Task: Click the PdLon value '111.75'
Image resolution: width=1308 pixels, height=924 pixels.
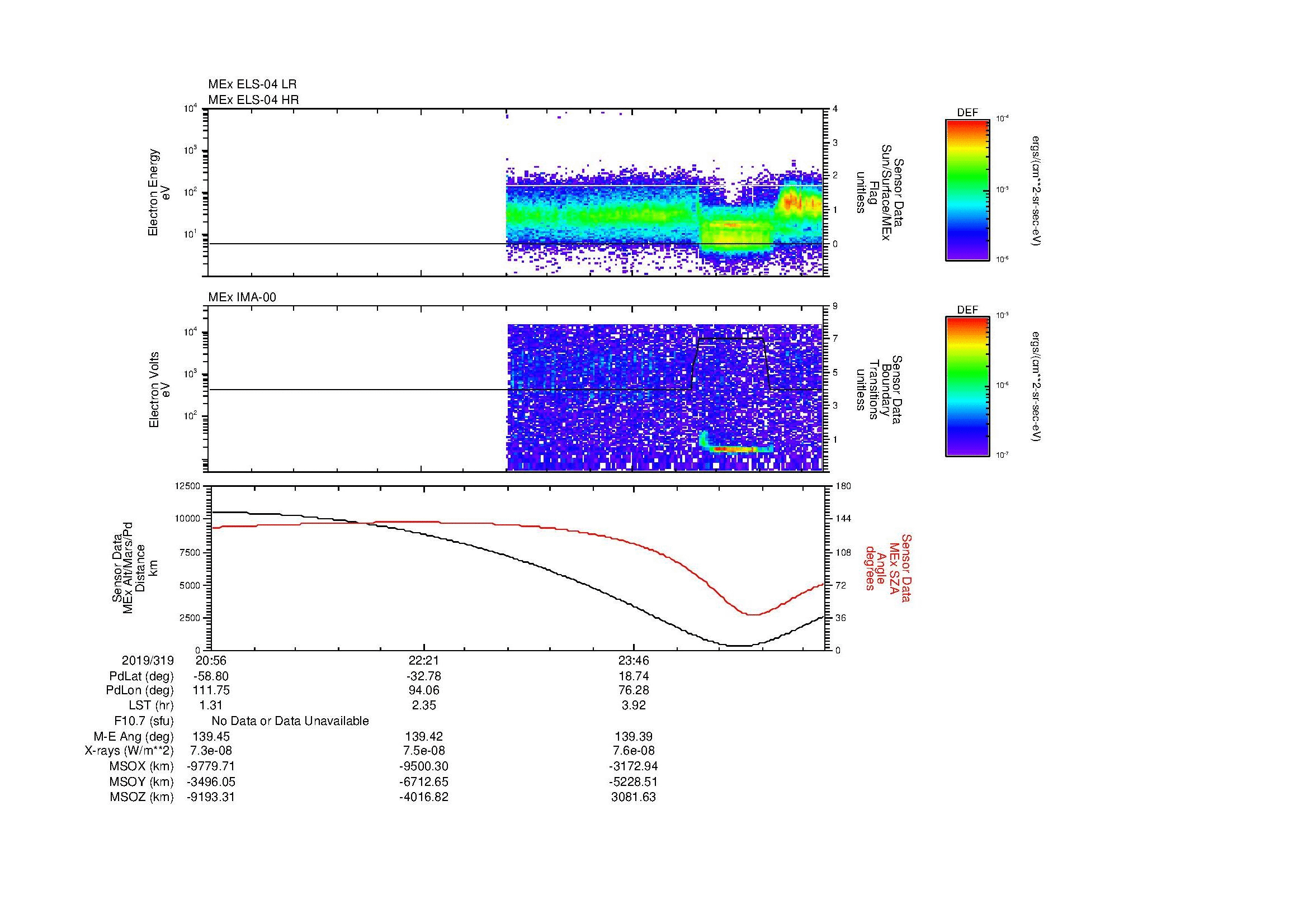Action: pyautogui.click(x=211, y=690)
